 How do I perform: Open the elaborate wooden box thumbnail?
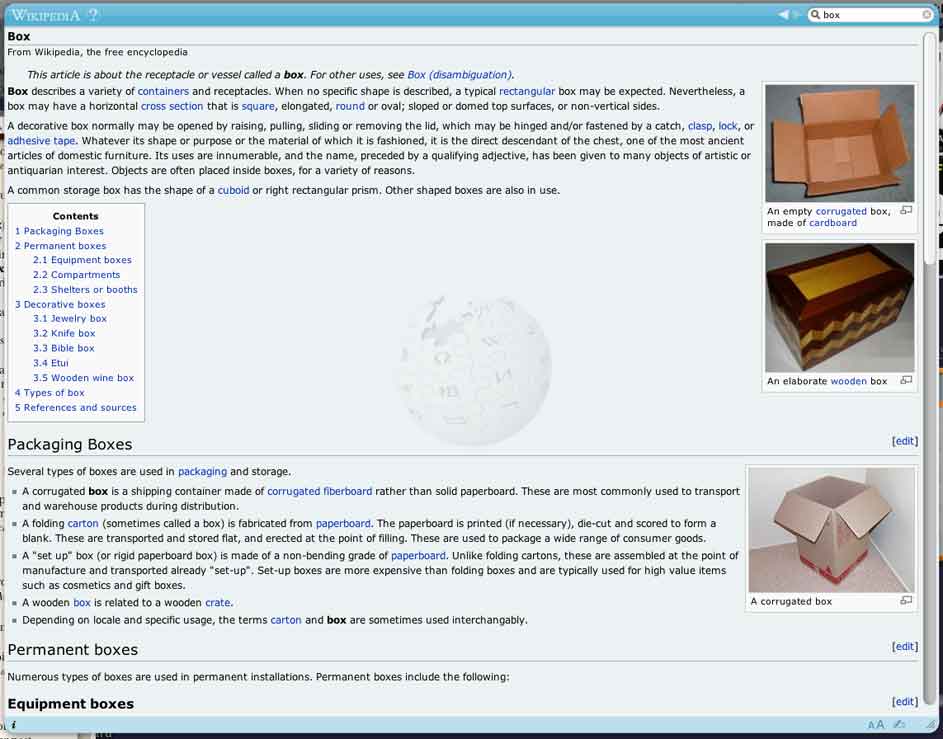[x=839, y=307]
